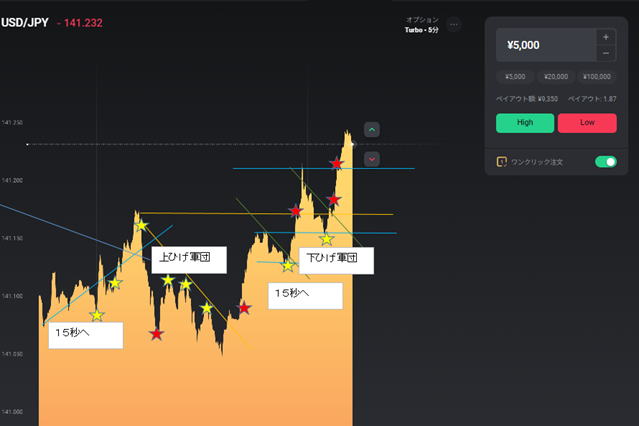Click the ¥5,000 amount input field
Viewport: 639px width, 426px height.
coord(545,45)
